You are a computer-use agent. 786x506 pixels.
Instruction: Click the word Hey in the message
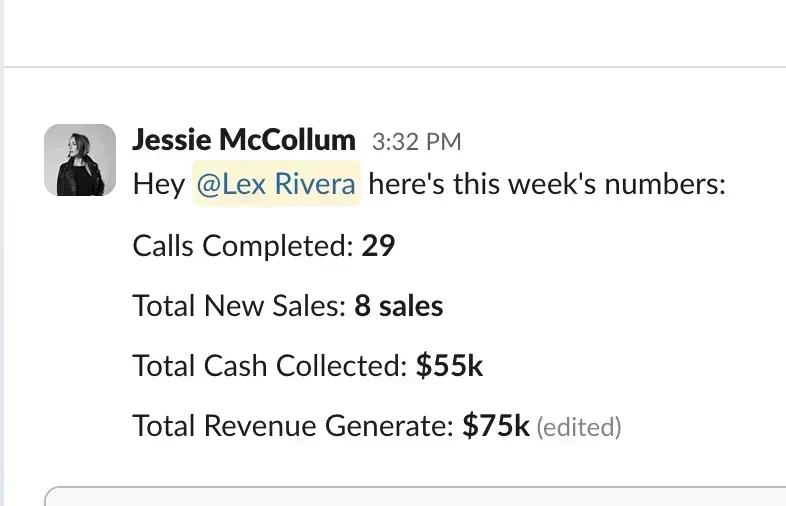click(158, 185)
